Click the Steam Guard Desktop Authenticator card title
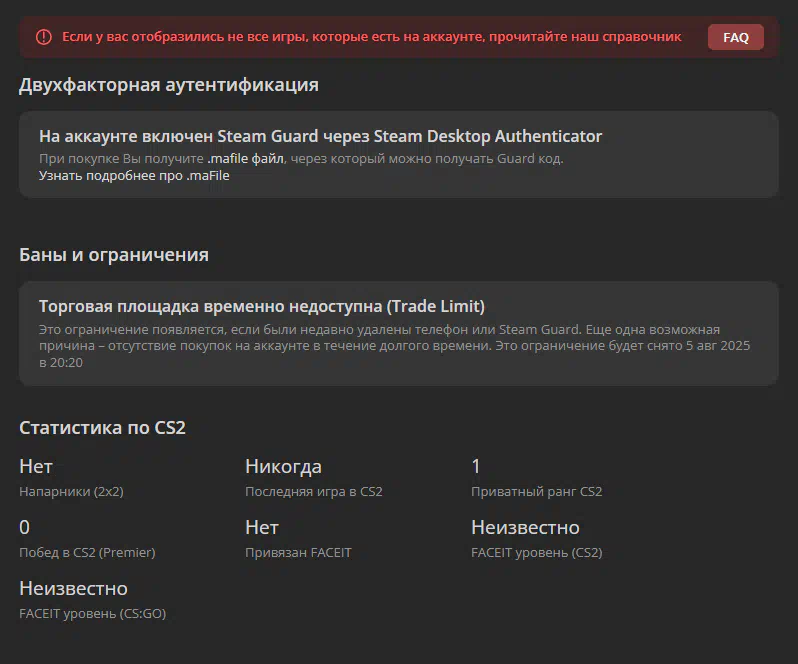Screen dimensions: 798x664 [x=321, y=136]
